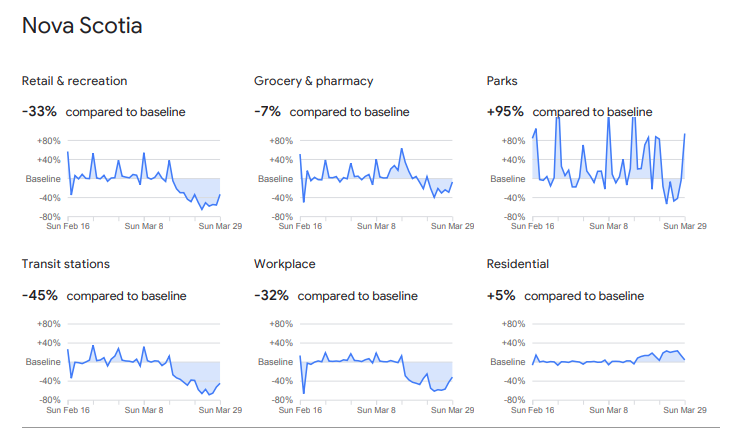Click the -45% transit change value
The width and height of the screenshot is (738, 442).
pyautogui.click(x=39, y=295)
